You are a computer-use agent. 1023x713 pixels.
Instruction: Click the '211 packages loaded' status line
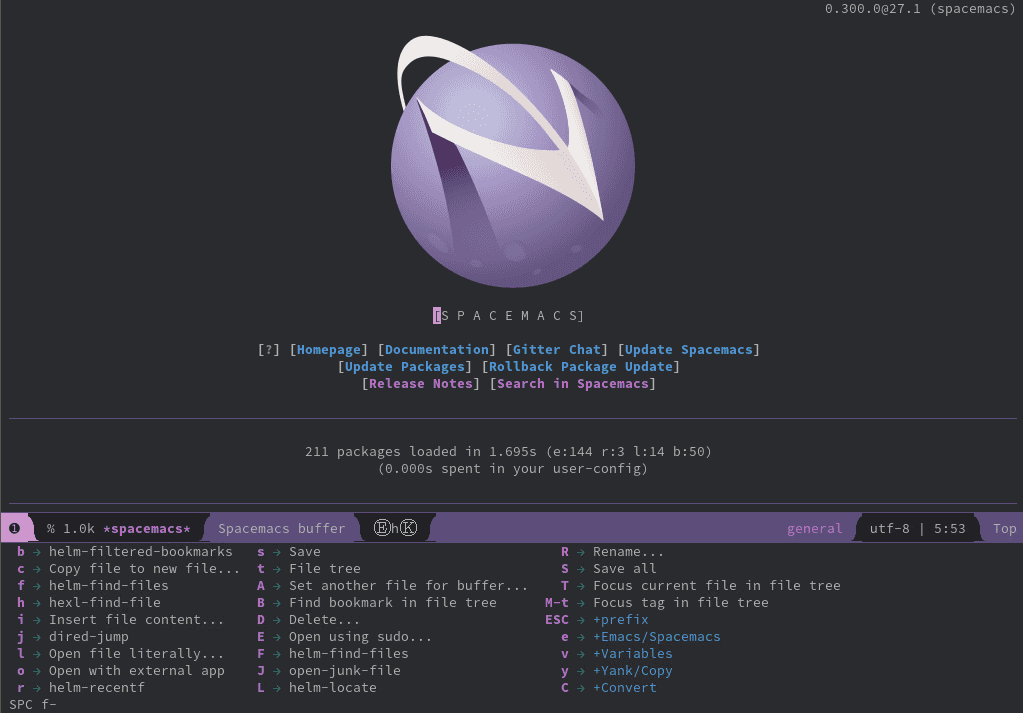(x=508, y=451)
